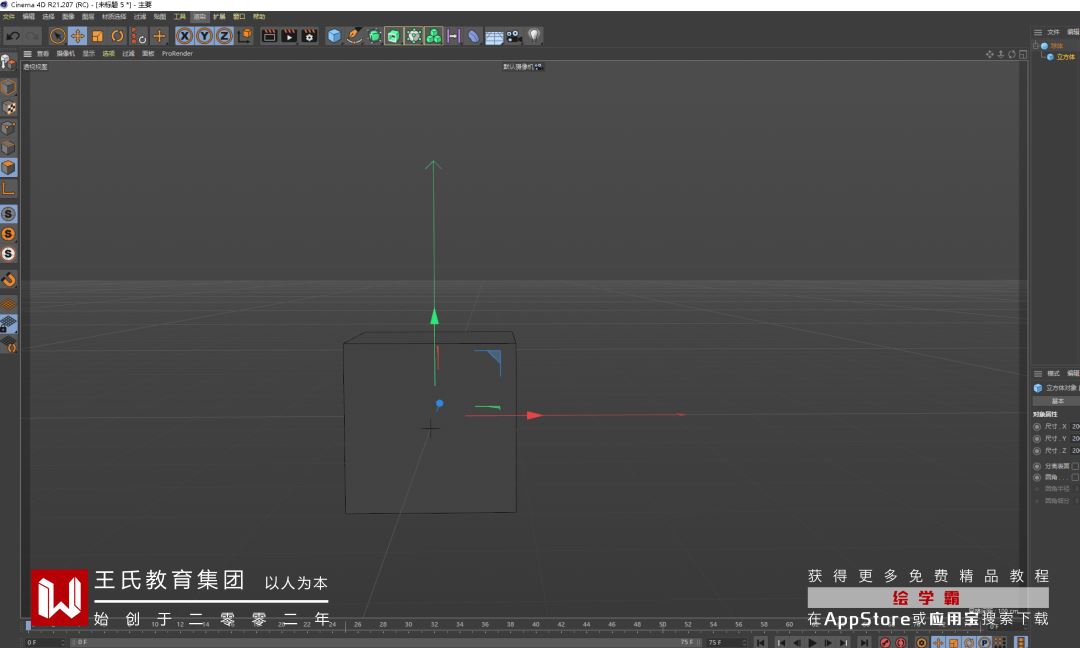Open the purple linear field flyout
This screenshot has width=1080, height=648.
pyautogui.click(x=453, y=36)
